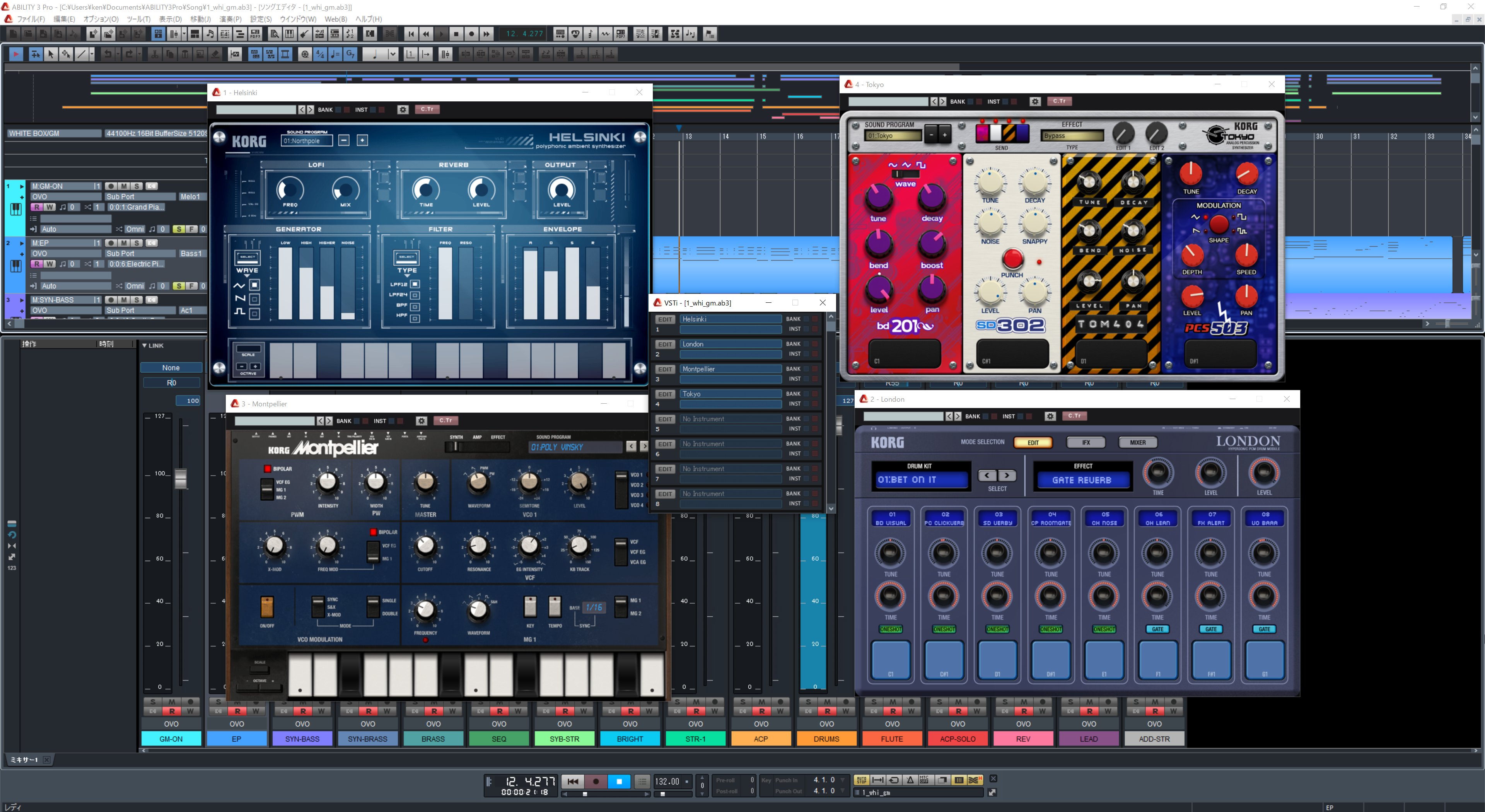This screenshot has width=1485, height=812.
Task: Click the top toolbar fast-forward button
Action: 486,34
